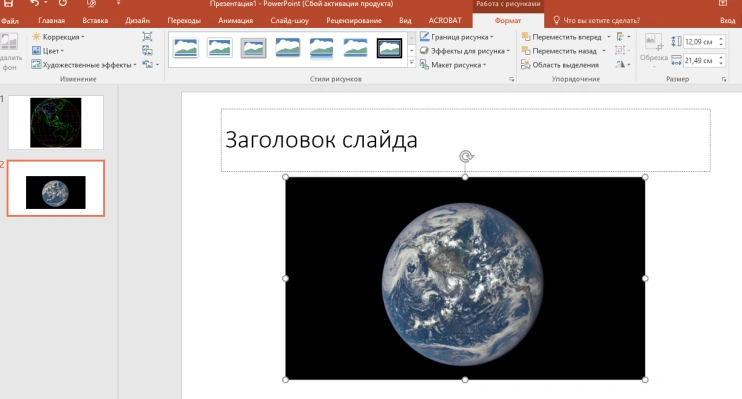Click the width field showing 21,49 см
The image size is (742, 399).
click(x=700, y=61)
